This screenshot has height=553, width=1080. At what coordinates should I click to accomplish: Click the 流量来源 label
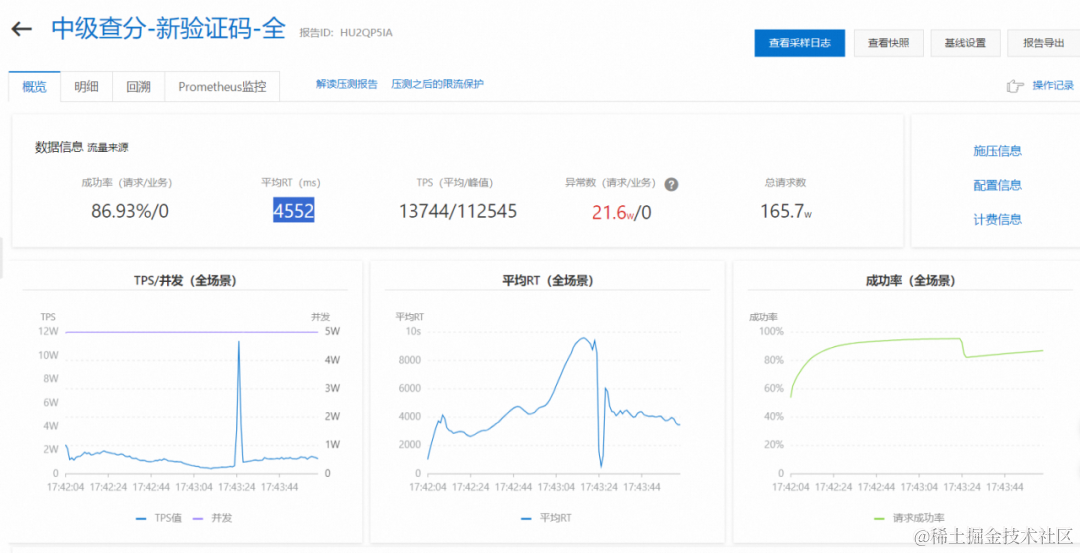click(107, 147)
